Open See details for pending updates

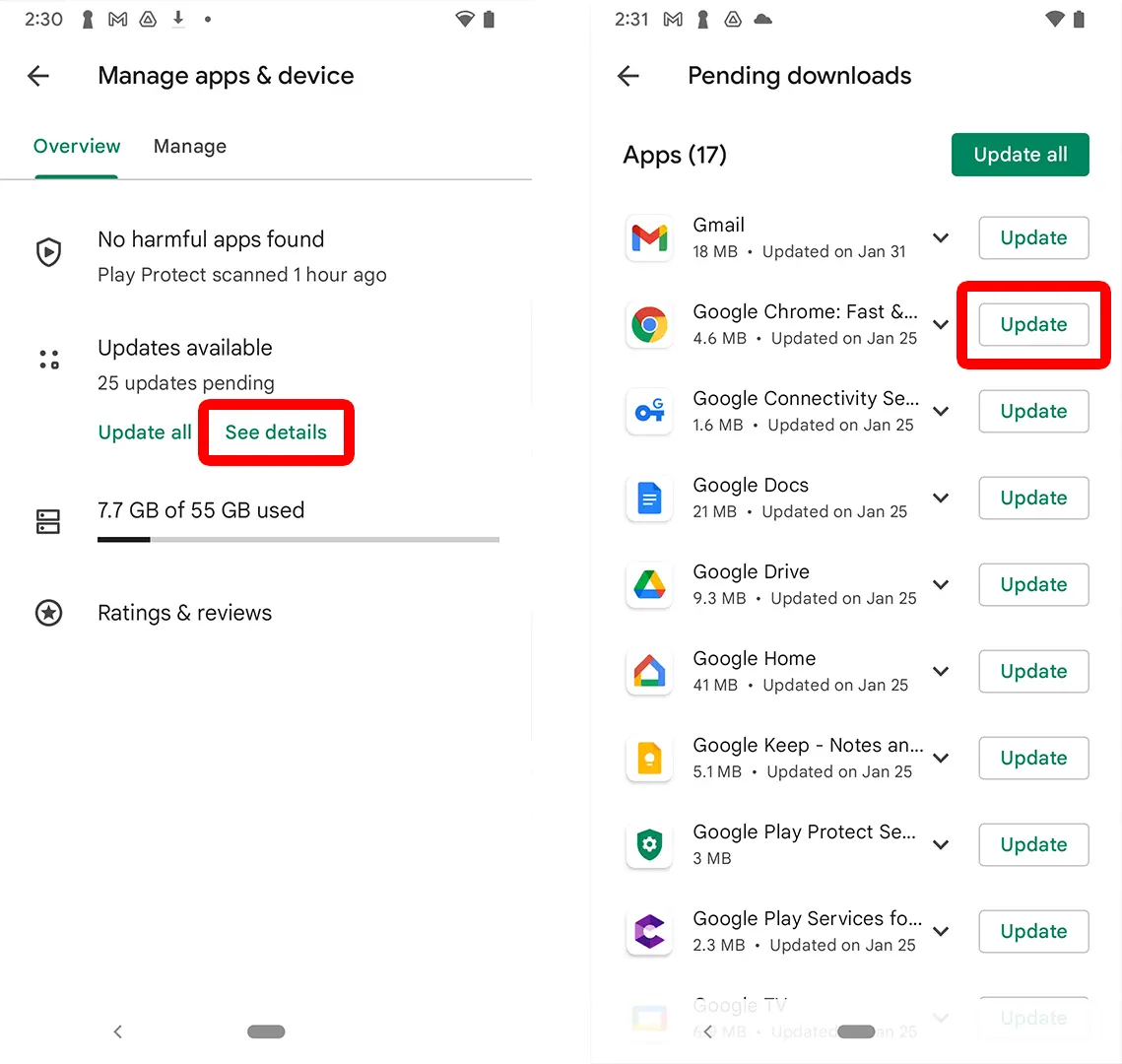point(276,432)
